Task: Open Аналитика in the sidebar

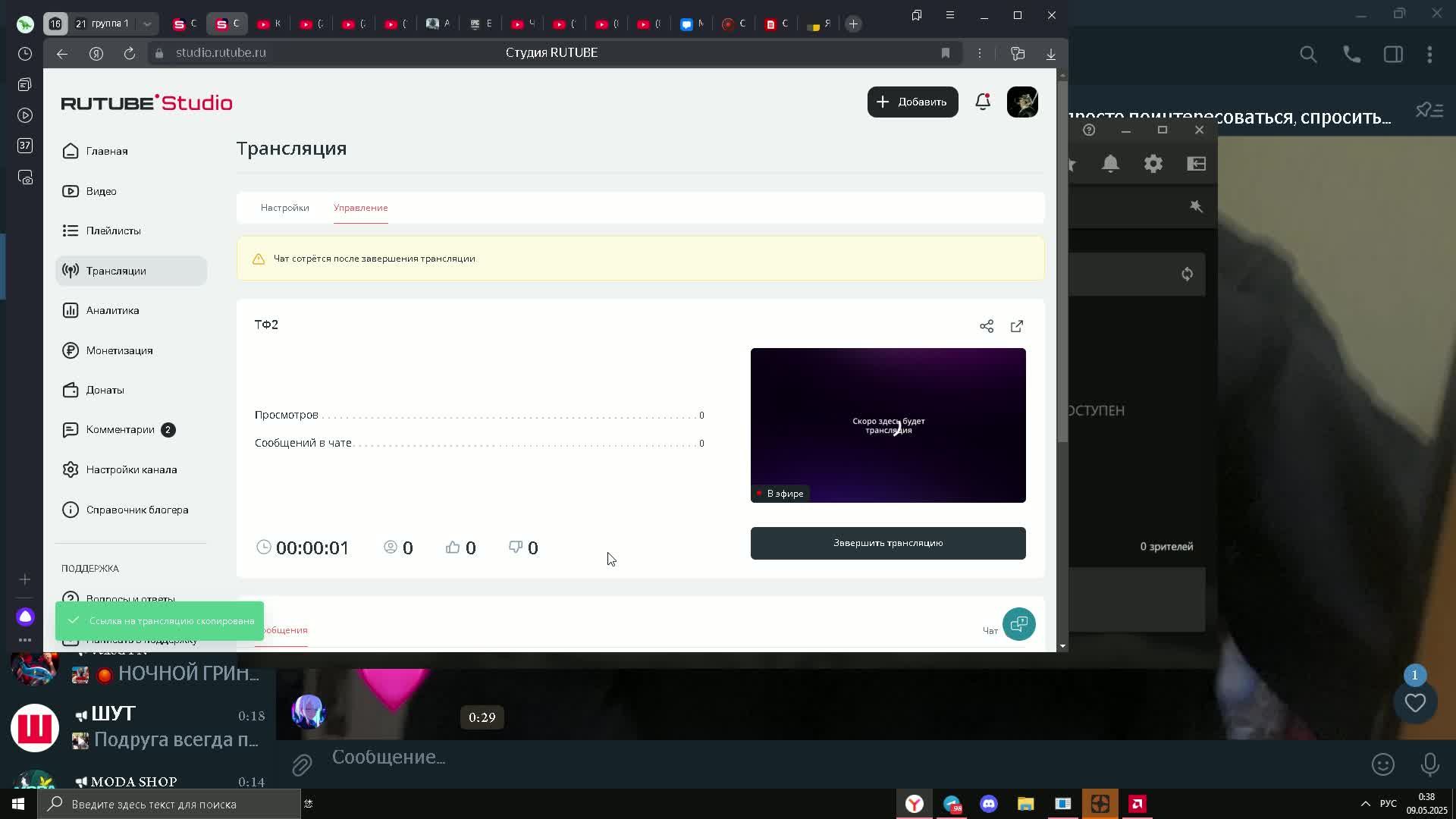Action: pyautogui.click(x=112, y=310)
